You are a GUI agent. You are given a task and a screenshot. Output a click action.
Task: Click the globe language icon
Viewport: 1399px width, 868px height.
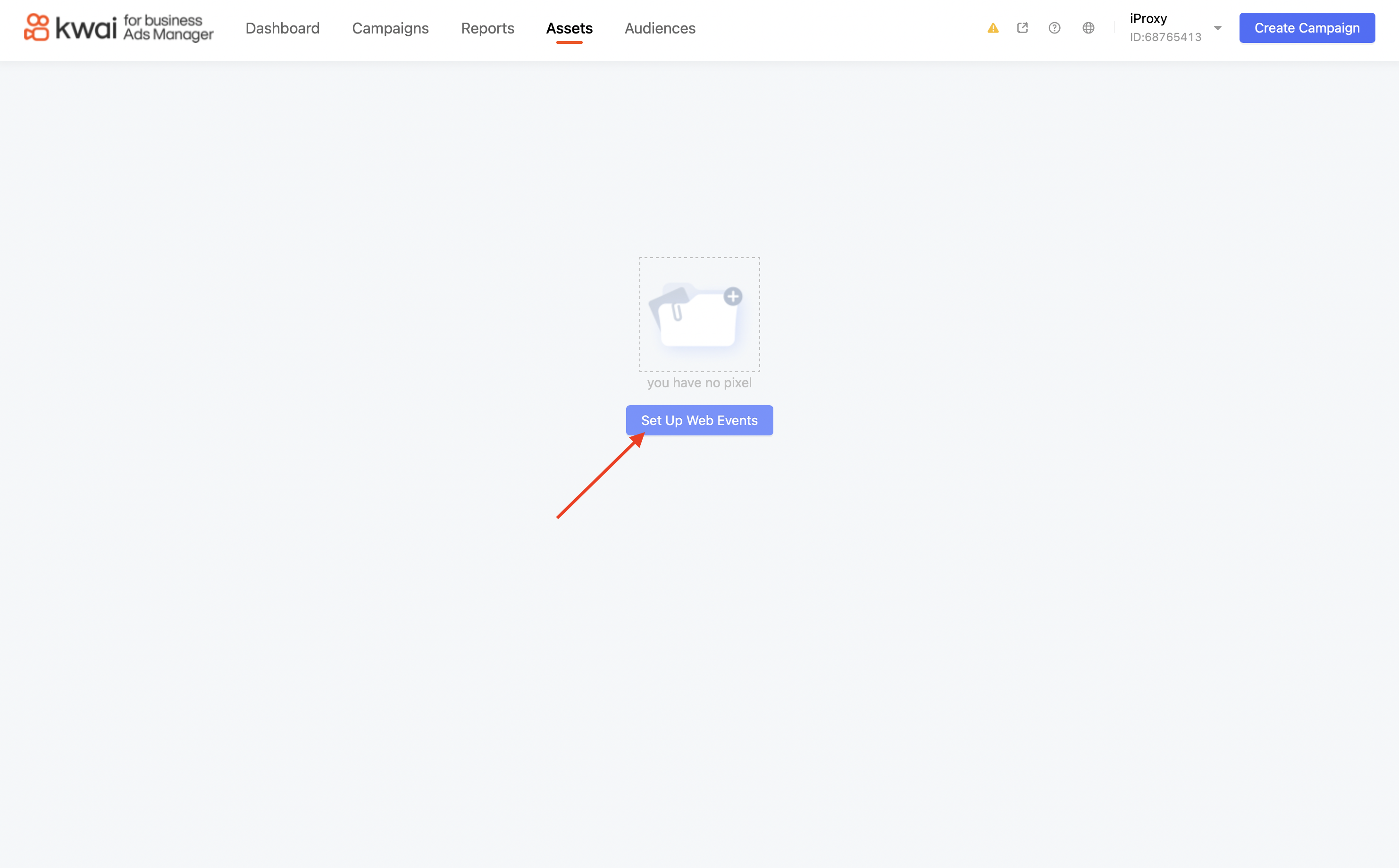pos(1088,27)
